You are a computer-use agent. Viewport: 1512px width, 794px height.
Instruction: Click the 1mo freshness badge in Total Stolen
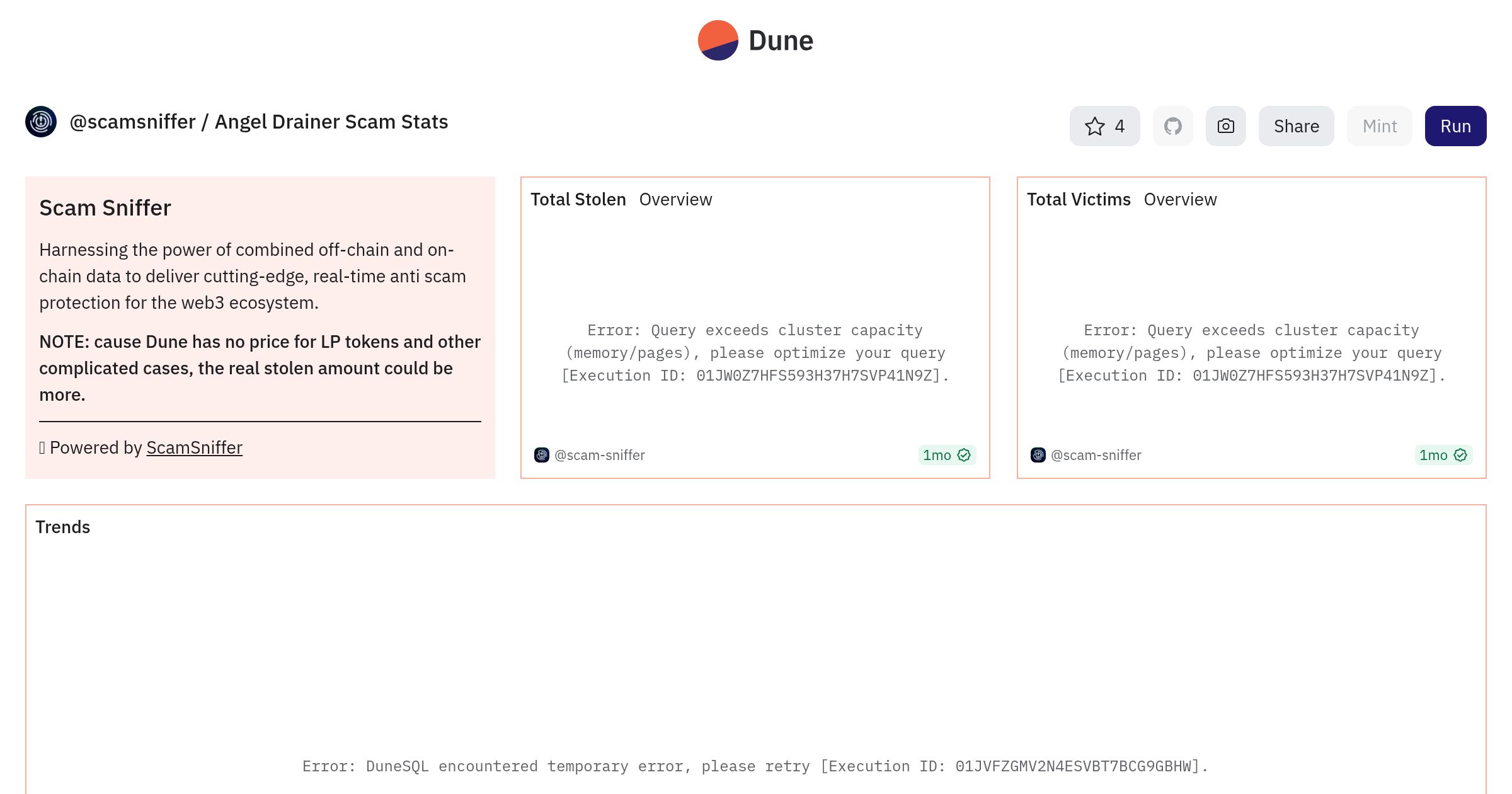pos(947,455)
